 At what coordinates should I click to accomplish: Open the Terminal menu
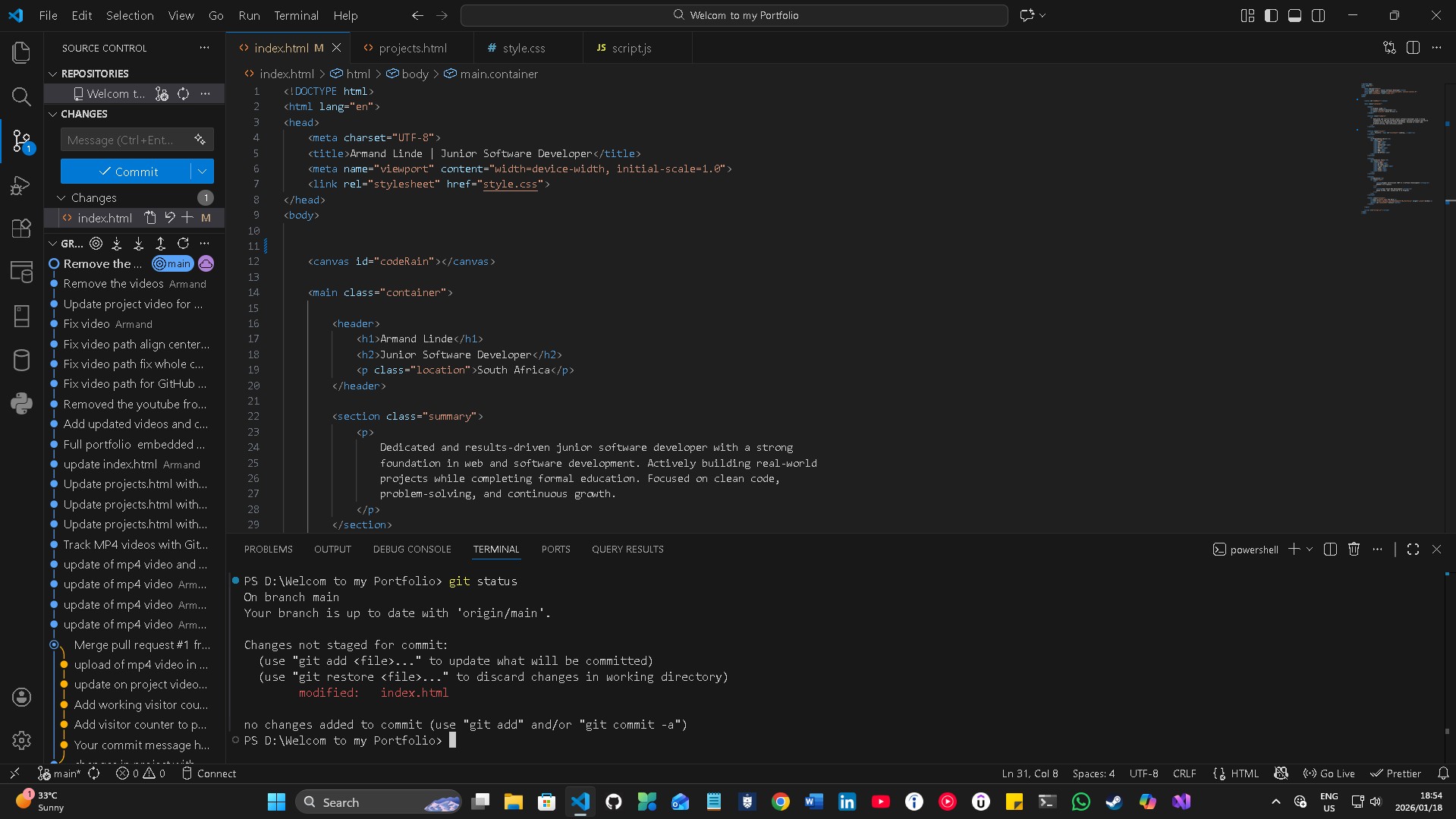pos(295,15)
